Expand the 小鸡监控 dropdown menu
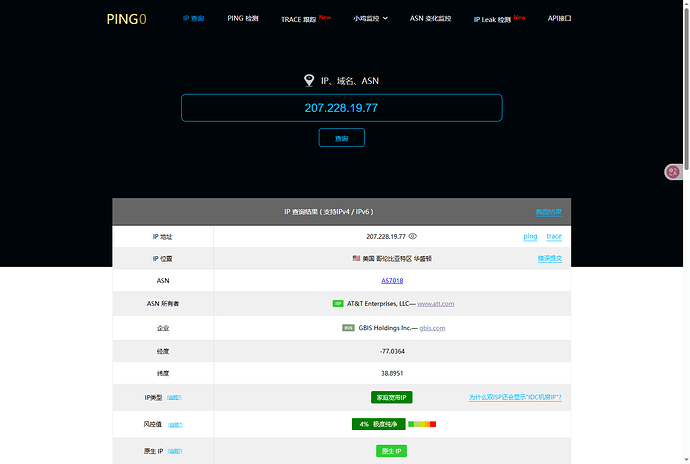 click(x=370, y=18)
